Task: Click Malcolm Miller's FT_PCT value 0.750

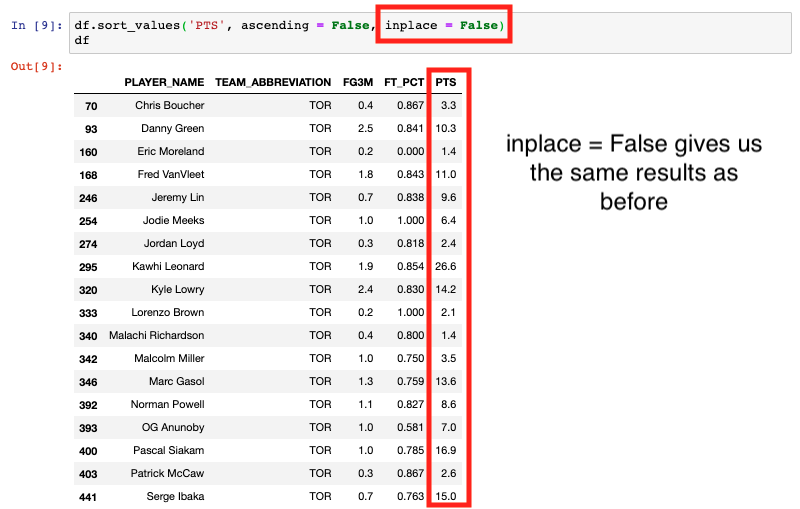Action: coord(410,358)
